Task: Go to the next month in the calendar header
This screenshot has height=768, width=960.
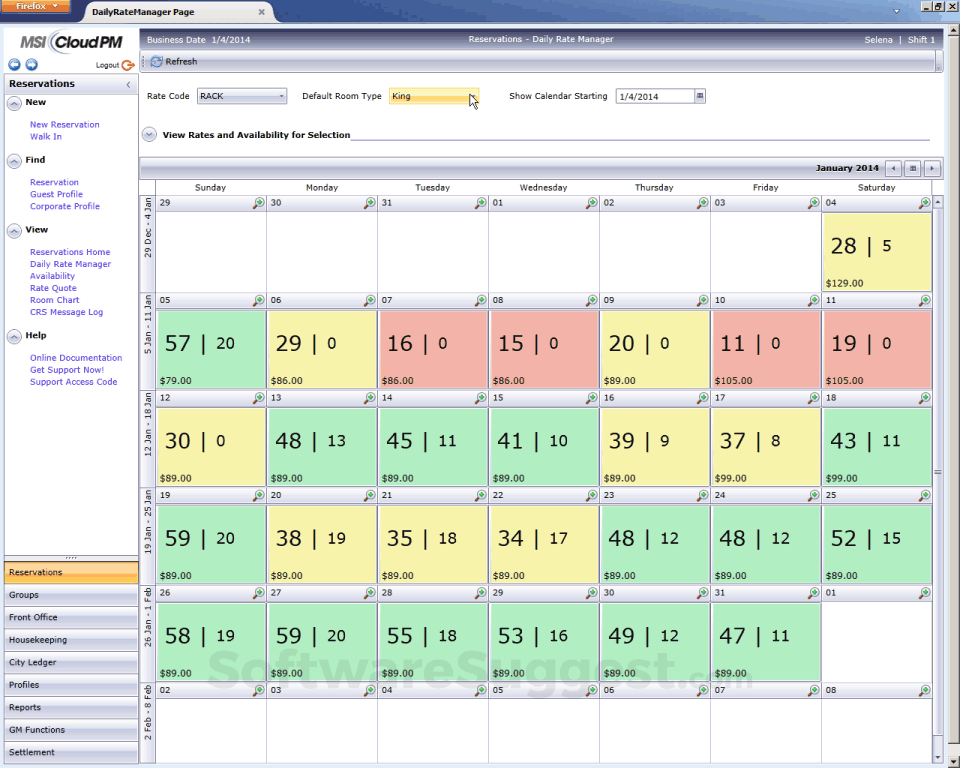Action: (932, 168)
